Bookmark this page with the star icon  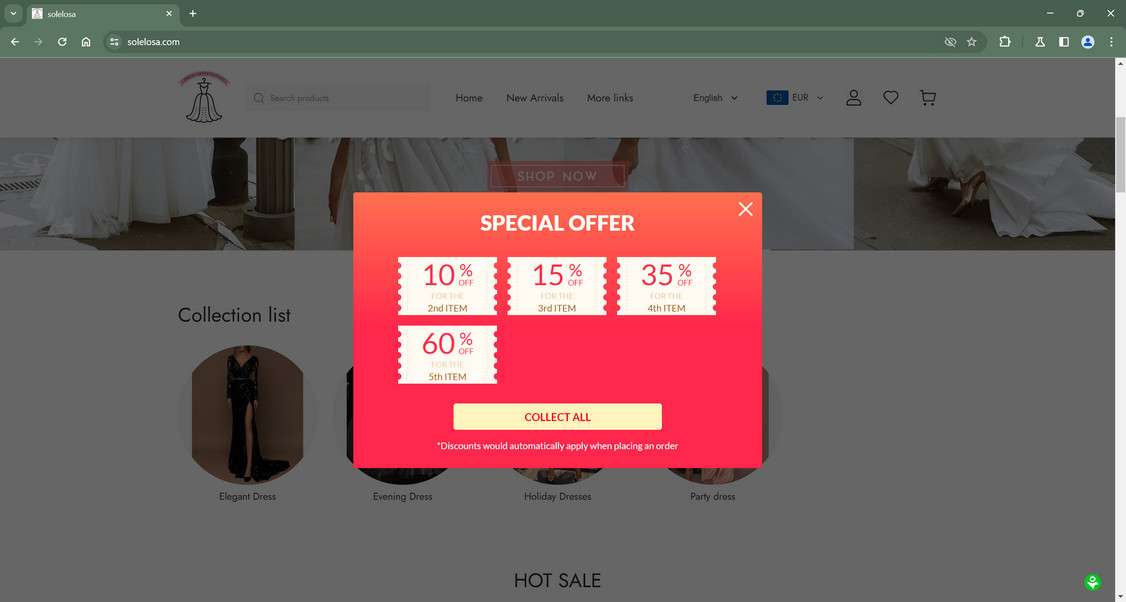972,42
